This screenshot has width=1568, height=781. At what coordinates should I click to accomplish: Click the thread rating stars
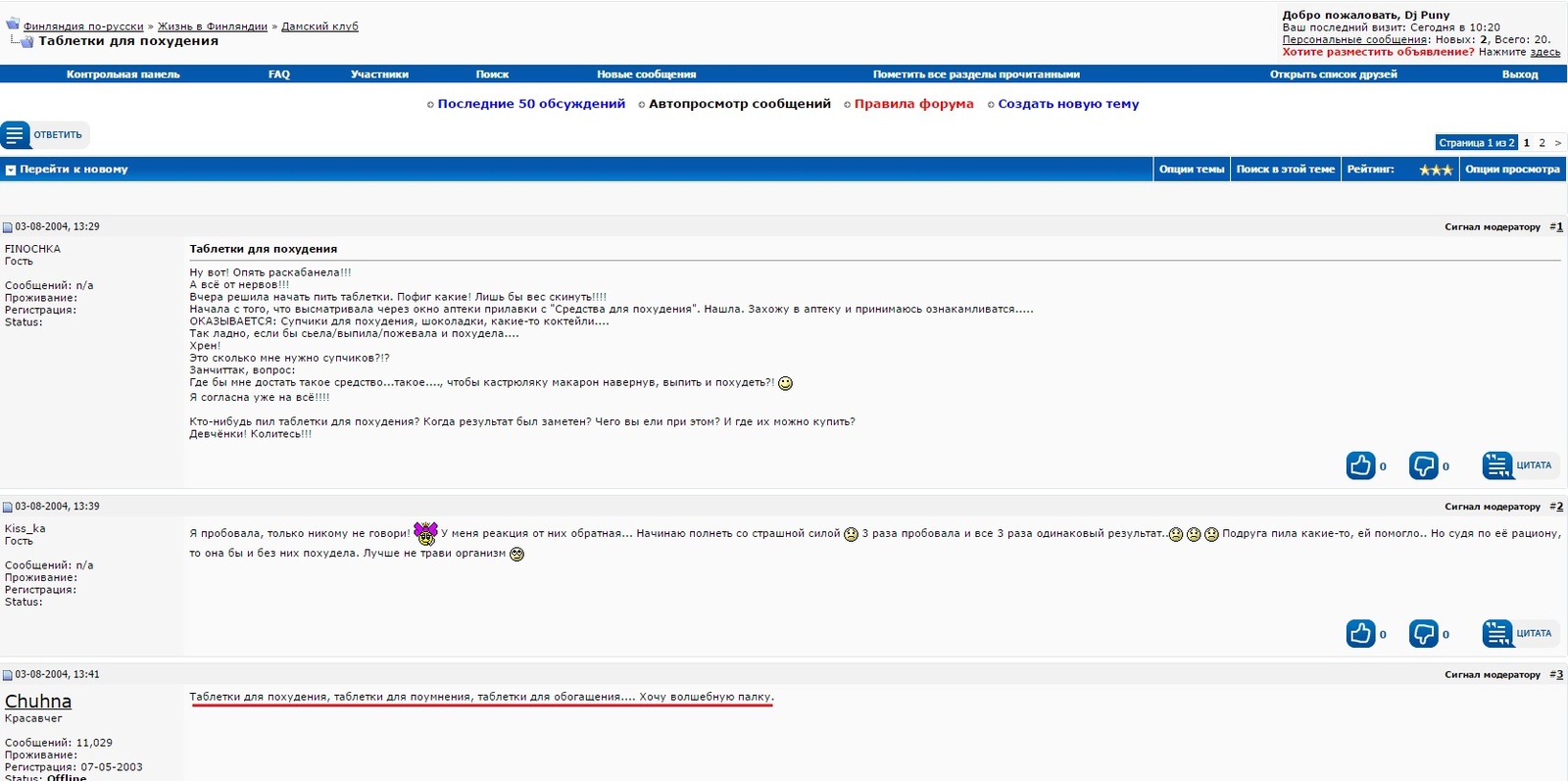click(x=1436, y=171)
